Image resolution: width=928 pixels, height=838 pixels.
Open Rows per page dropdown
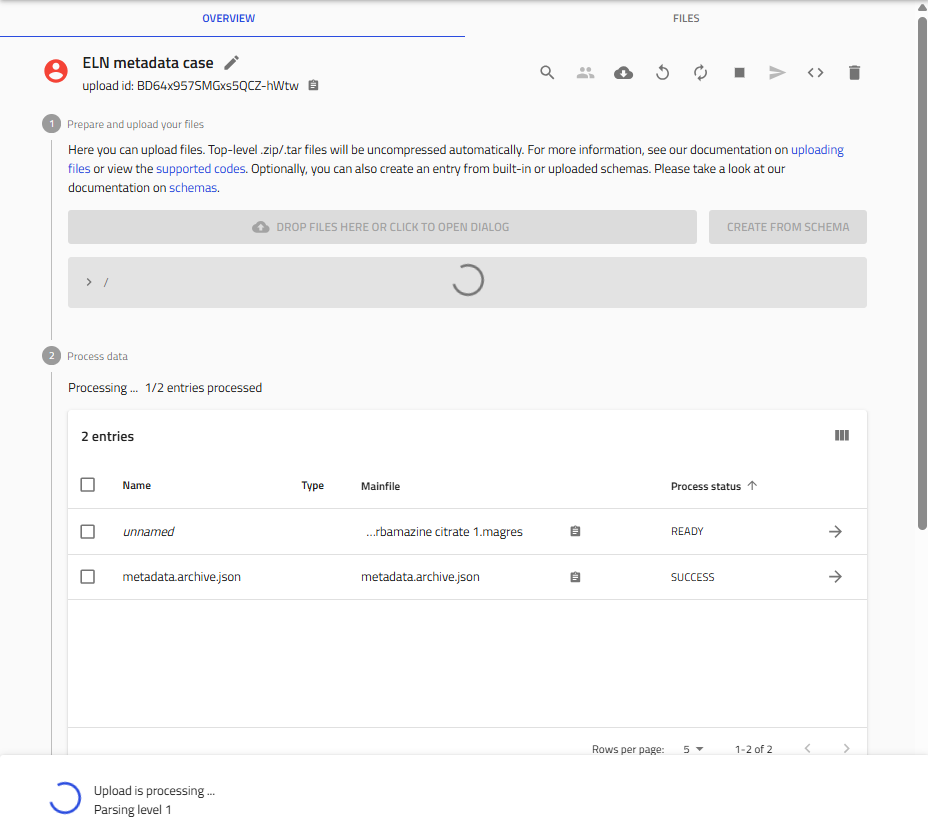[x=693, y=749]
